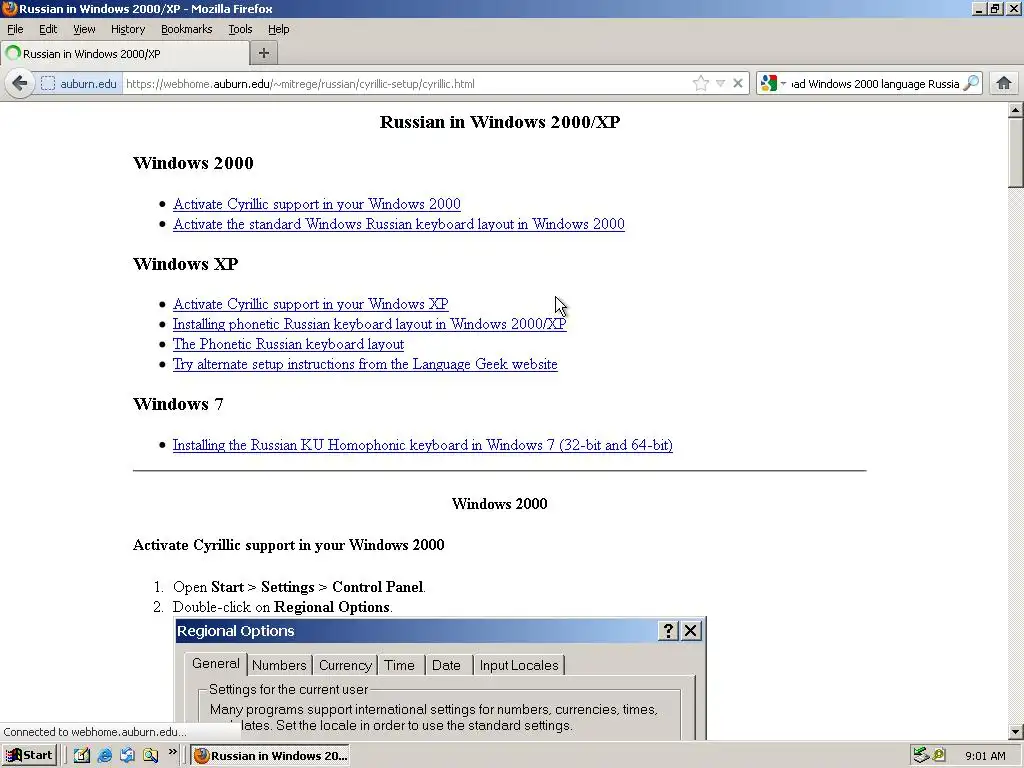
Task: Click the Numbers tab in Regional Options image
Action: pyautogui.click(x=279, y=665)
